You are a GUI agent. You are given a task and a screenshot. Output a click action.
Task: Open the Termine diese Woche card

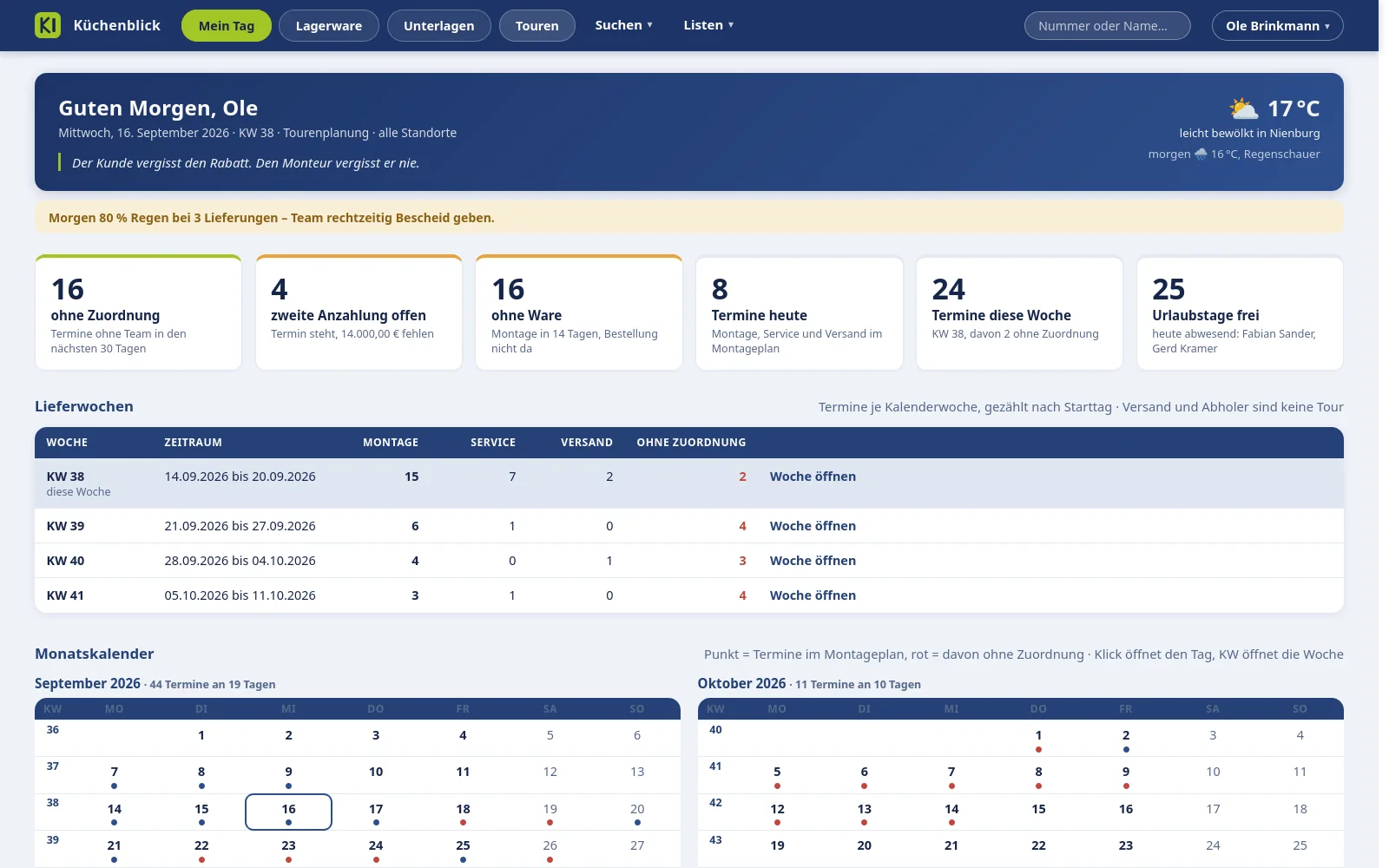coord(1020,312)
